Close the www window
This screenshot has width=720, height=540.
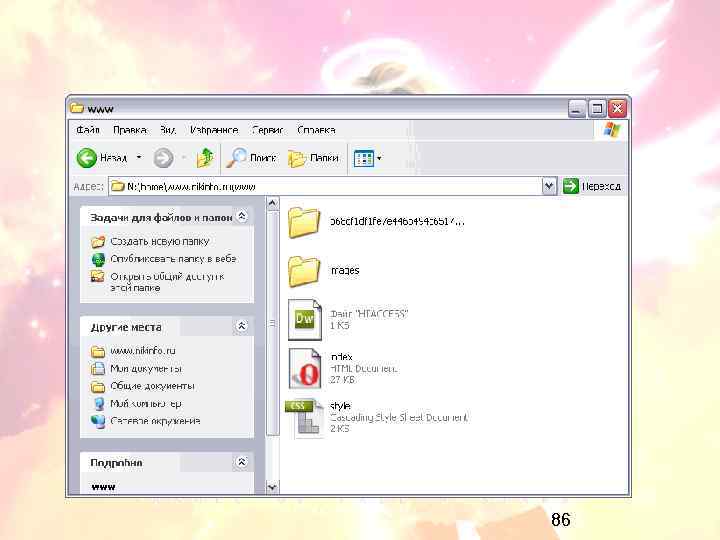coord(617,109)
